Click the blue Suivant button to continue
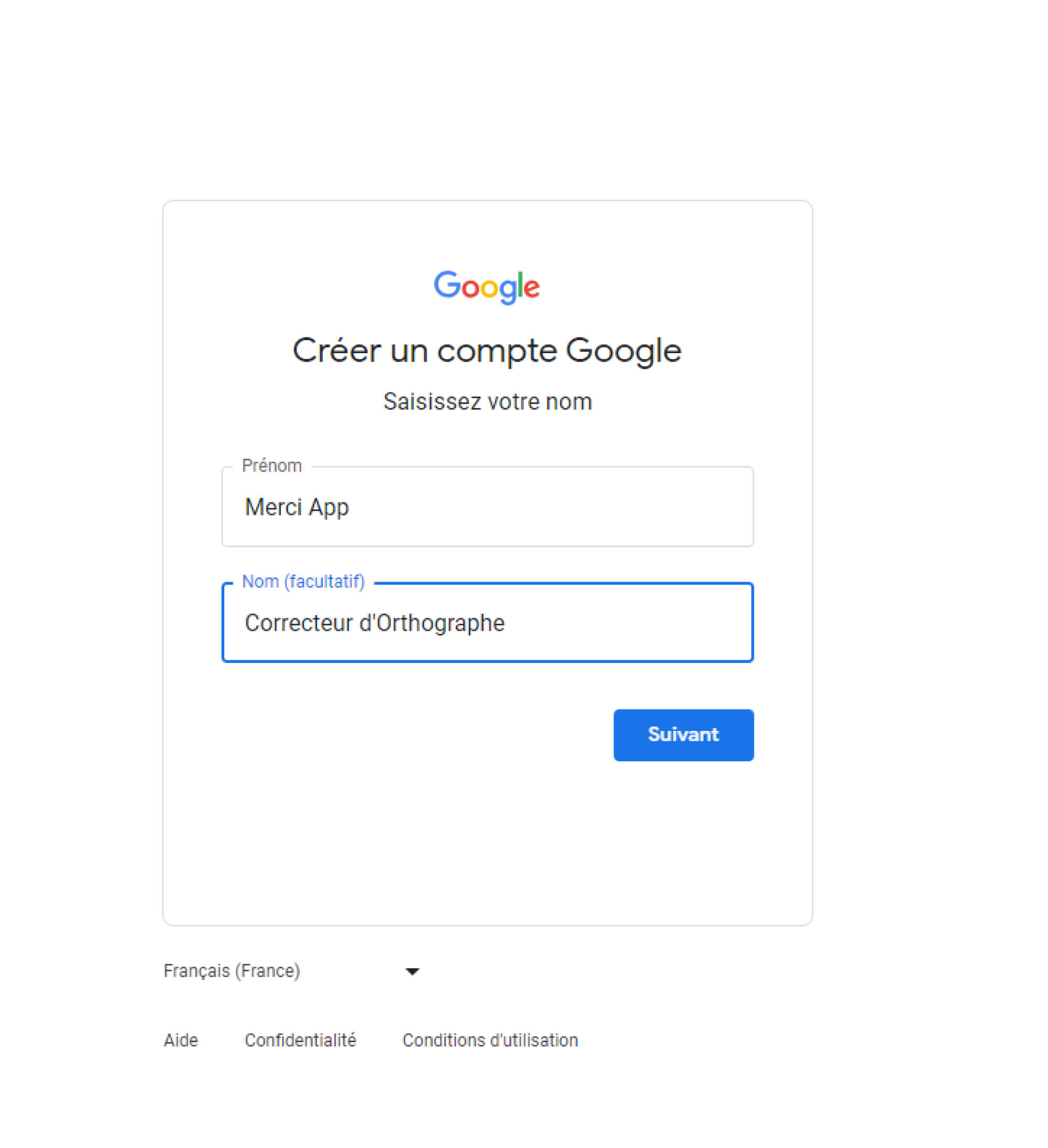 (x=683, y=735)
